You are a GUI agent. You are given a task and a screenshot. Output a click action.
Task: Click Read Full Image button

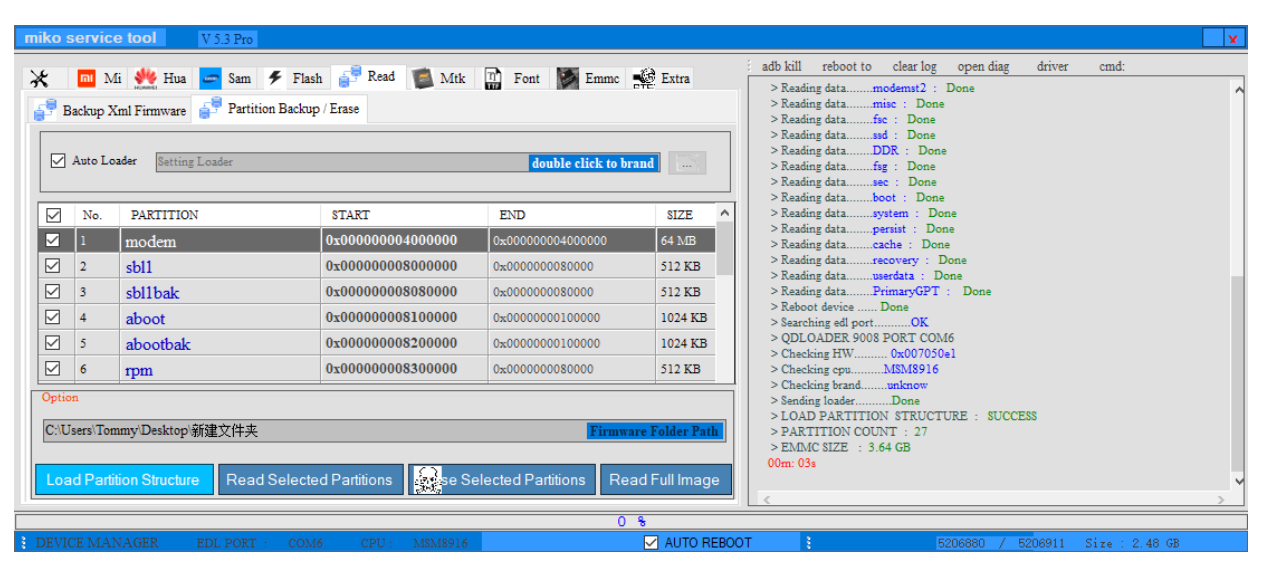tap(664, 480)
